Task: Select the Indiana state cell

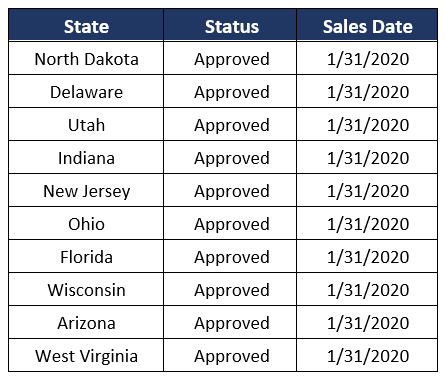Action: [86, 157]
